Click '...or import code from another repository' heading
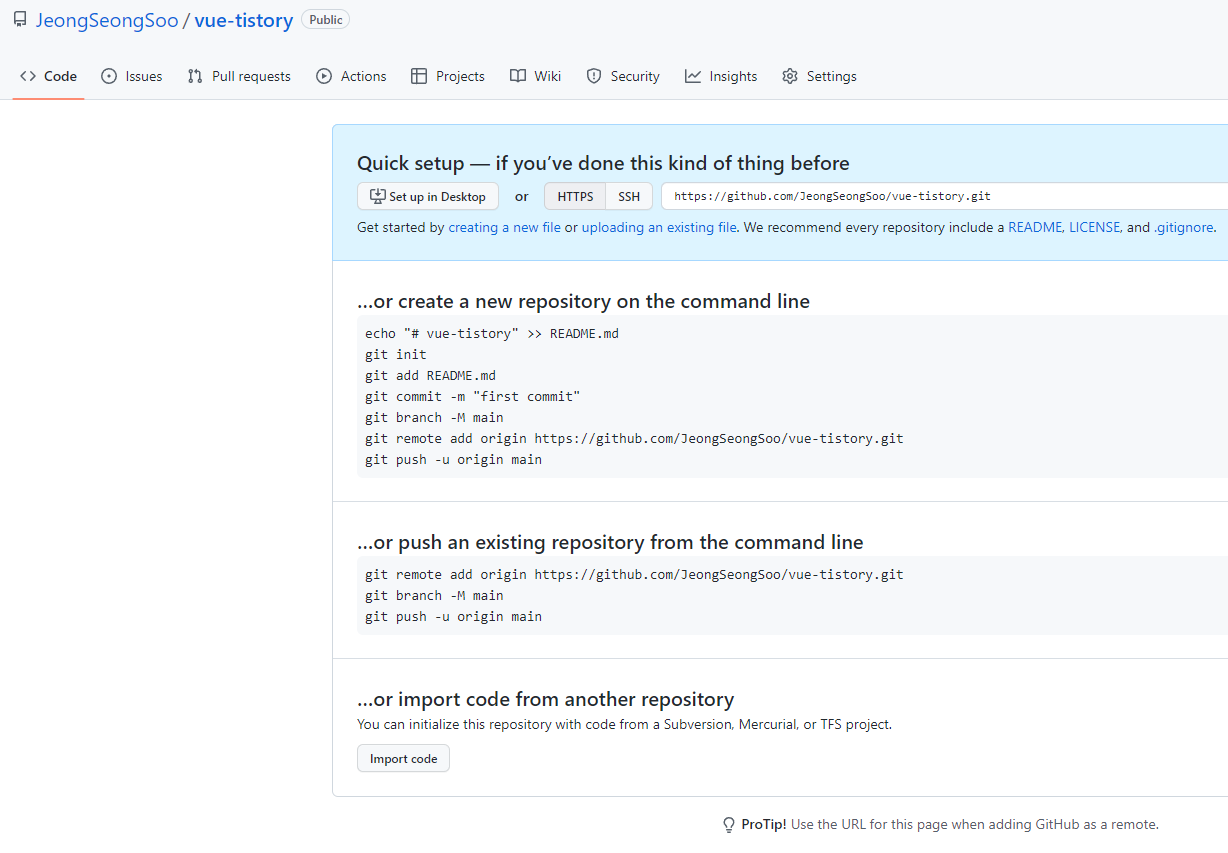Screen dimensions: 1228x853 click(546, 699)
